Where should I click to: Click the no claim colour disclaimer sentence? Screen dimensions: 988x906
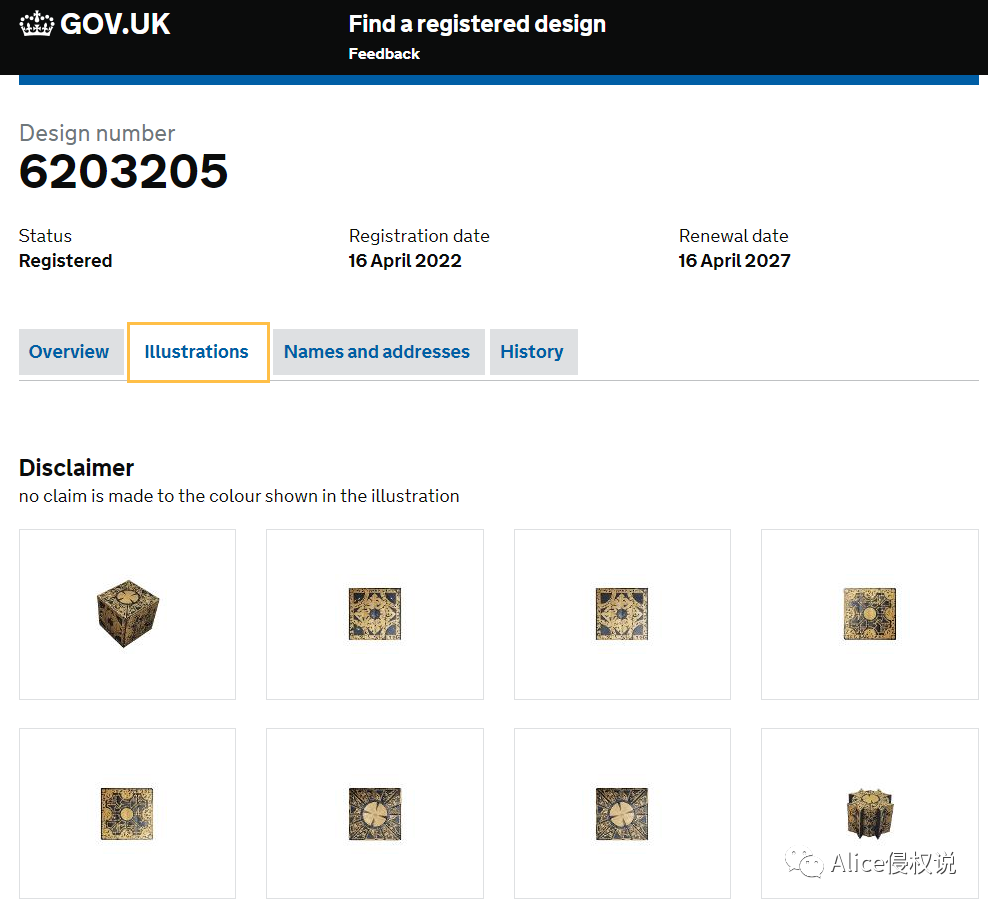(x=239, y=496)
